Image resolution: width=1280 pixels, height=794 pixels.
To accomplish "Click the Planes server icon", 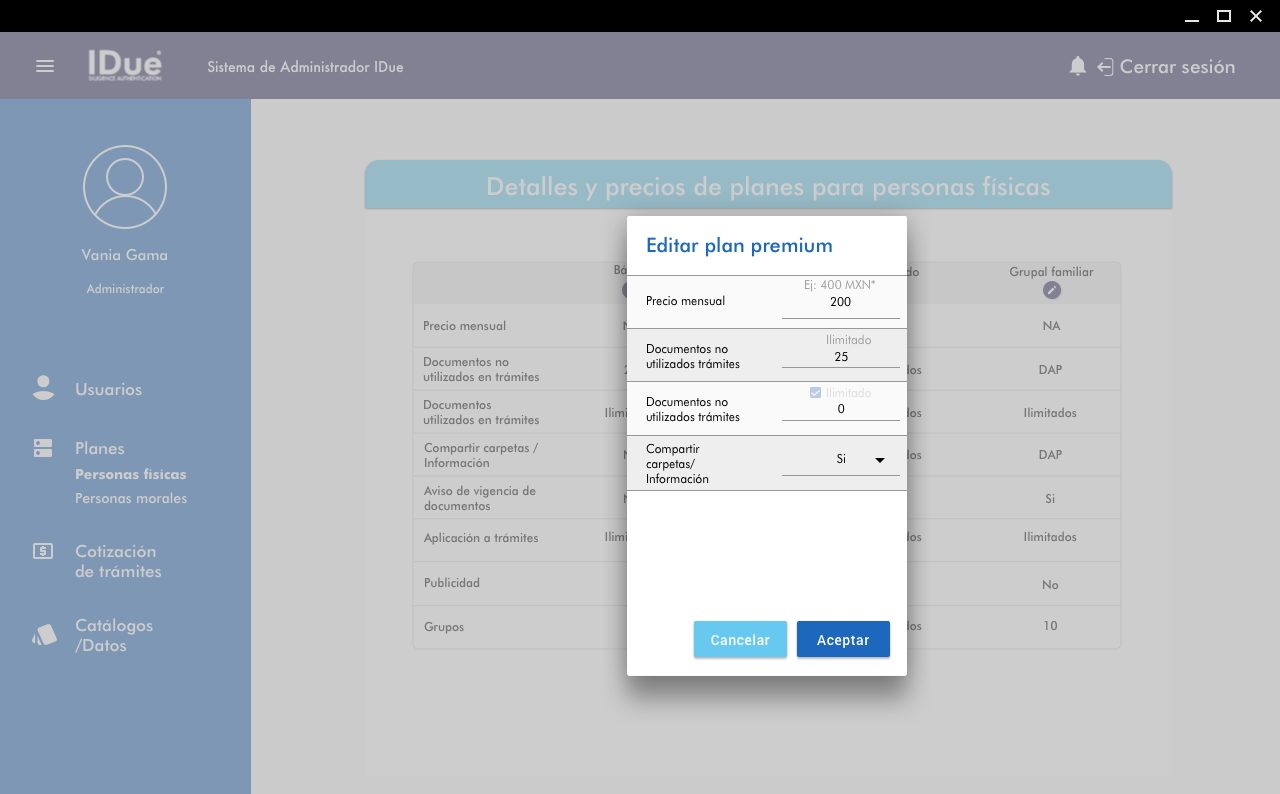I will (43, 448).
